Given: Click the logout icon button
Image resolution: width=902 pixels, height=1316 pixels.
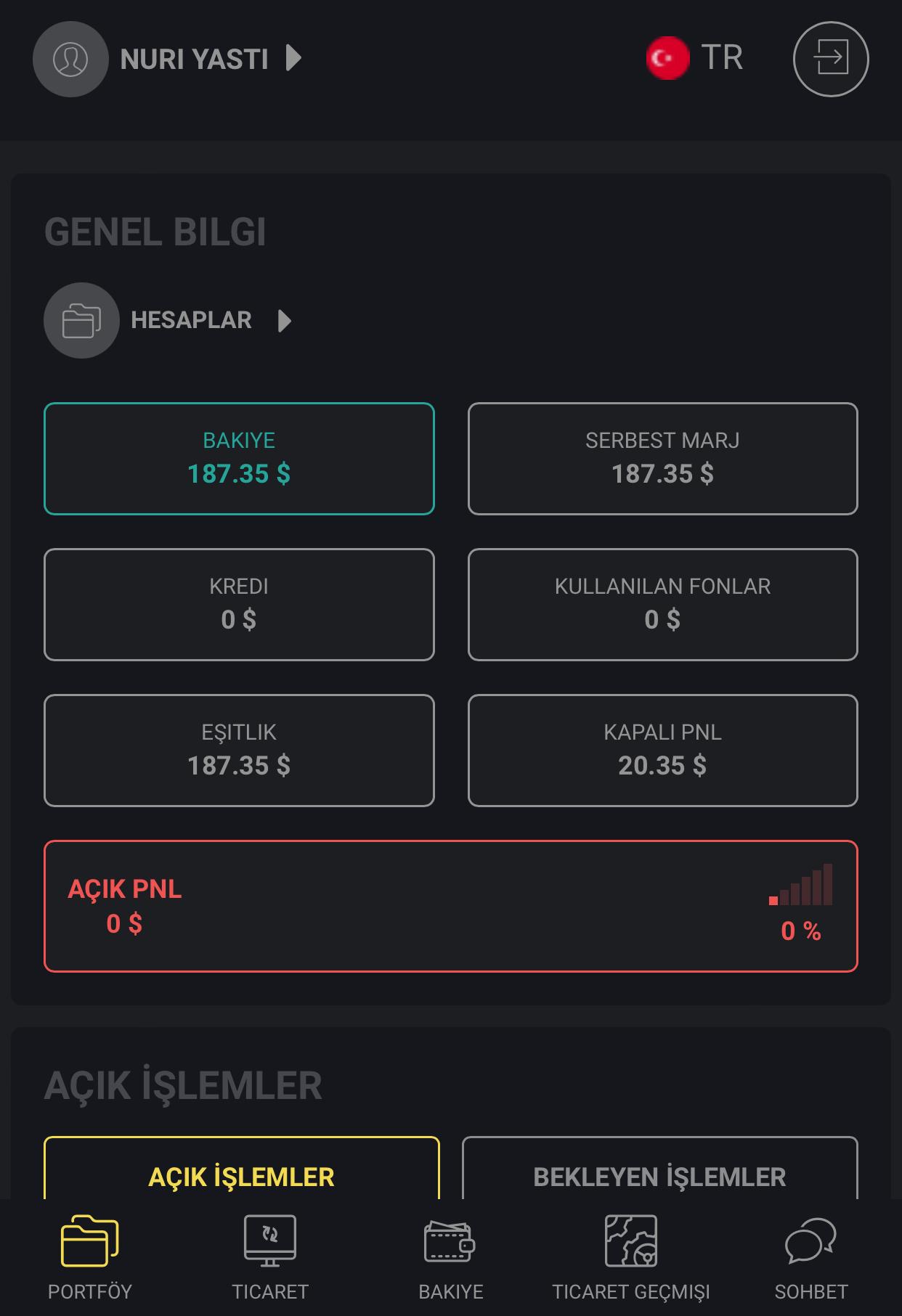Looking at the screenshot, I should coord(831,59).
